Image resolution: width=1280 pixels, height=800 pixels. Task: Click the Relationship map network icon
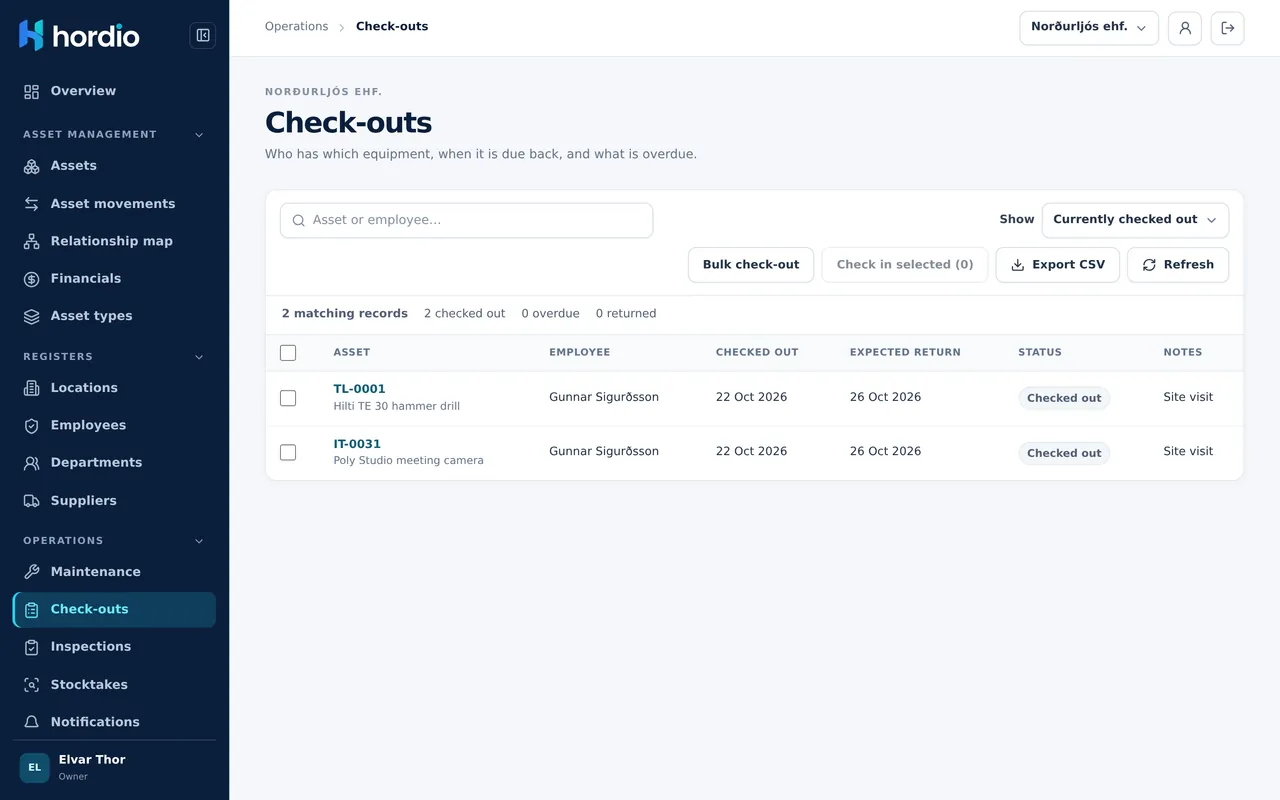[32, 241]
